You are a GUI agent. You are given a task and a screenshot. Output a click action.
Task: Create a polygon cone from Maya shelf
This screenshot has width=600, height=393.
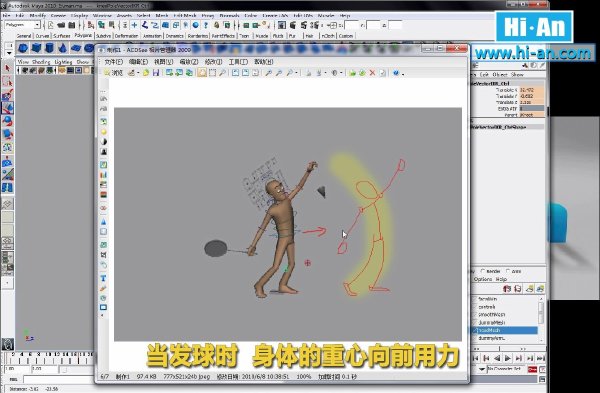63,49
